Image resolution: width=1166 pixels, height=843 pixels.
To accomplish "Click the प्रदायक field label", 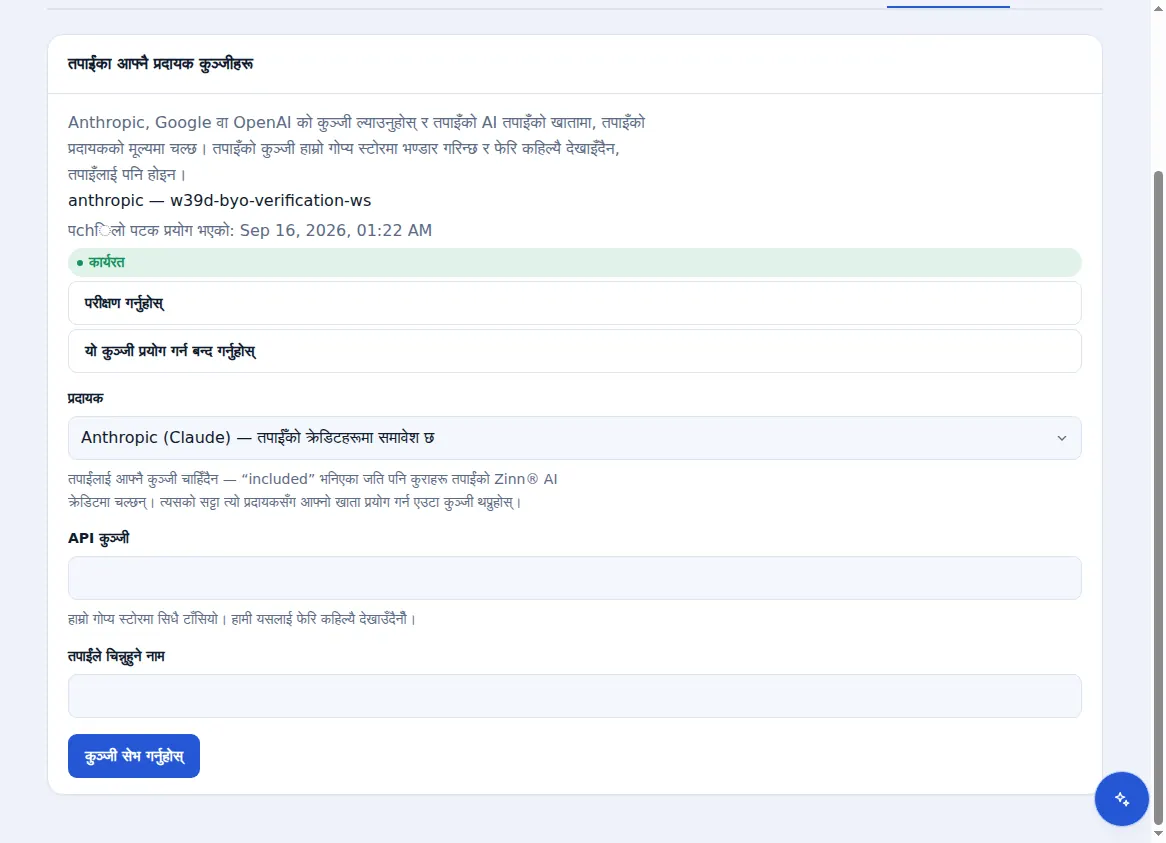I will (x=86, y=398).
